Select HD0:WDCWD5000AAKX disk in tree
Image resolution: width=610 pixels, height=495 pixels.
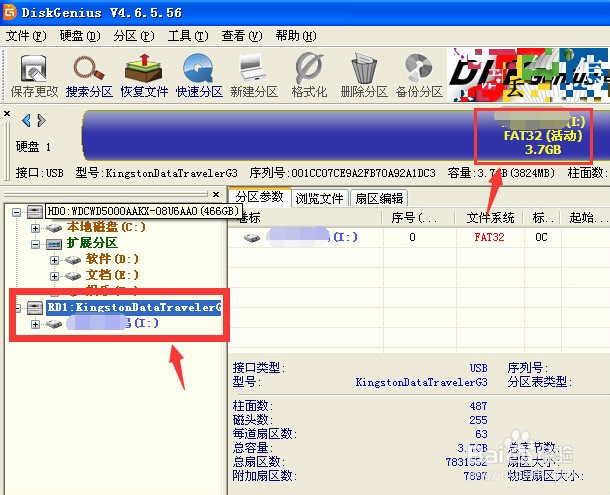(143, 211)
